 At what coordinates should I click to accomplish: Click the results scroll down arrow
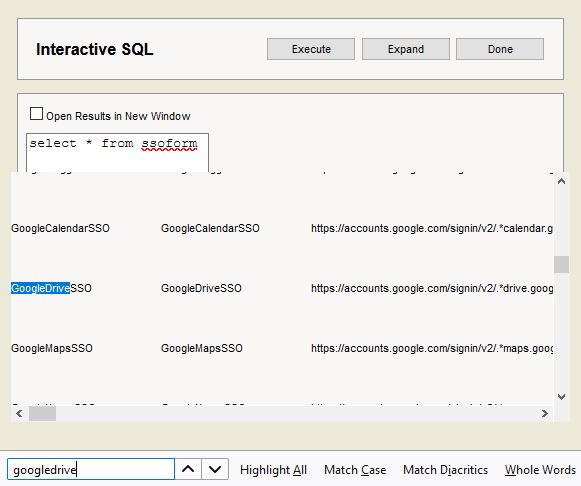(561, 397)
